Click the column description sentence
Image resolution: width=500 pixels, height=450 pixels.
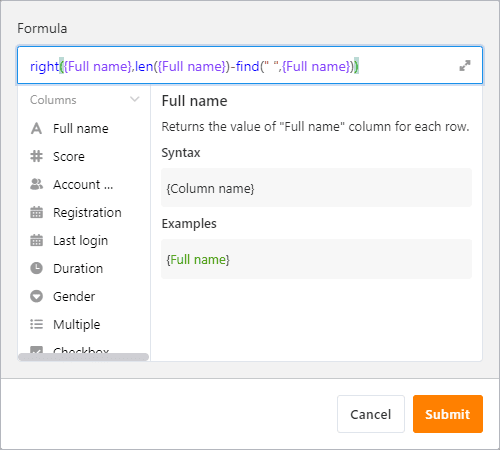(315, 127)
